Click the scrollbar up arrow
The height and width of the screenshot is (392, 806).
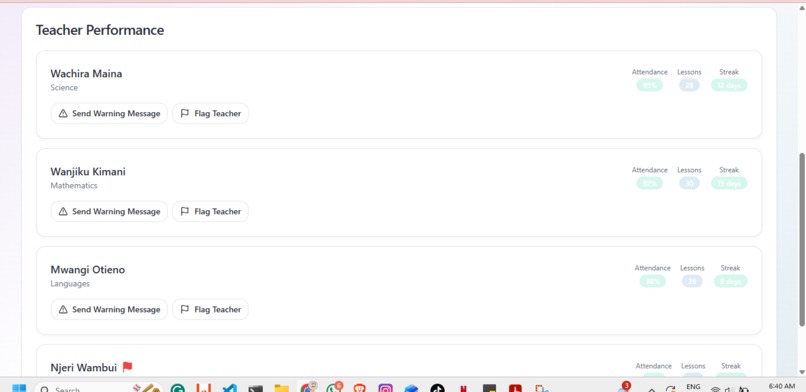pos(801,7)
